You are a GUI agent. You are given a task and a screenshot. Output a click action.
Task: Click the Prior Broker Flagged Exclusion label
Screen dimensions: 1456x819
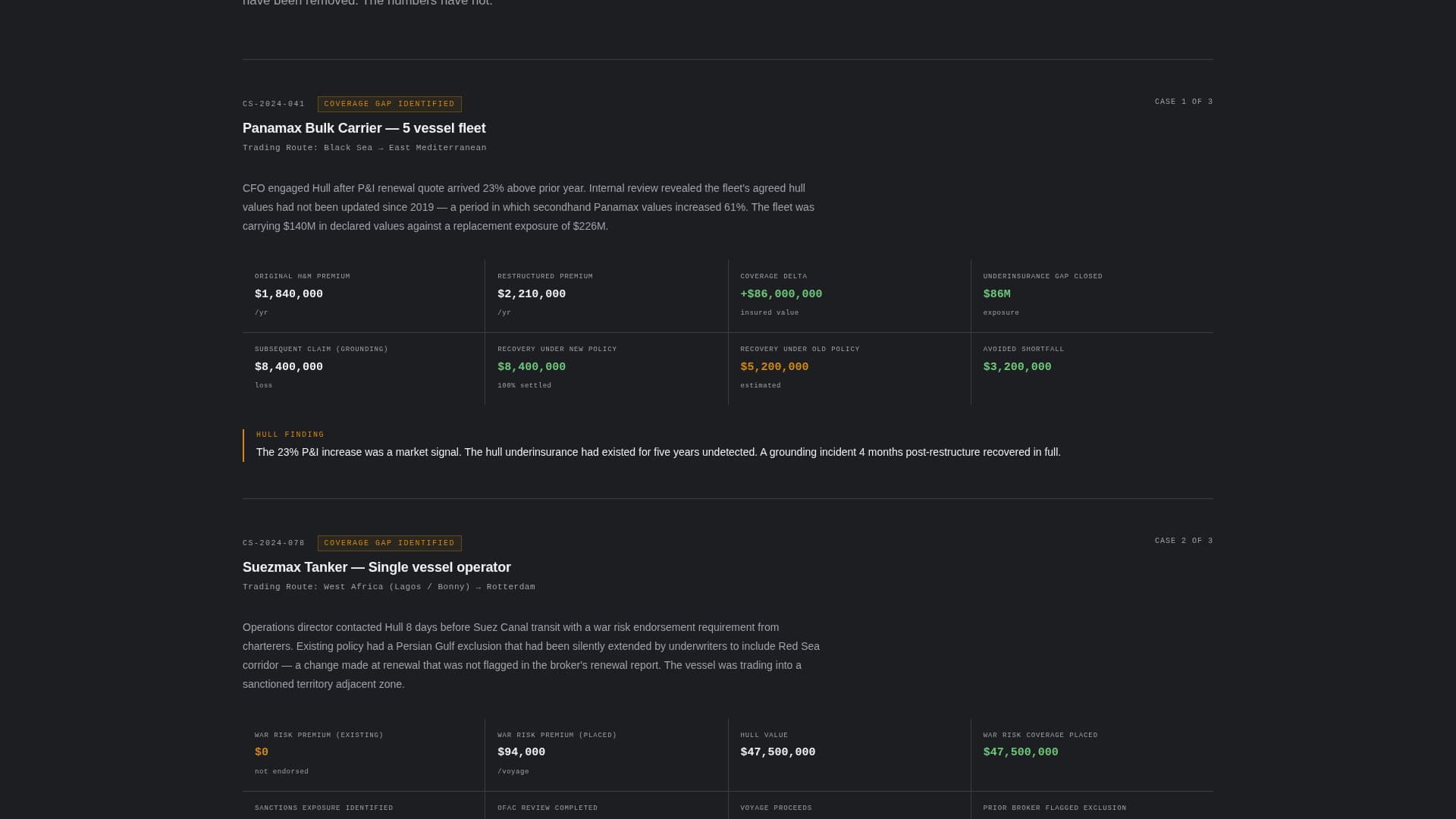point(1055,808)
